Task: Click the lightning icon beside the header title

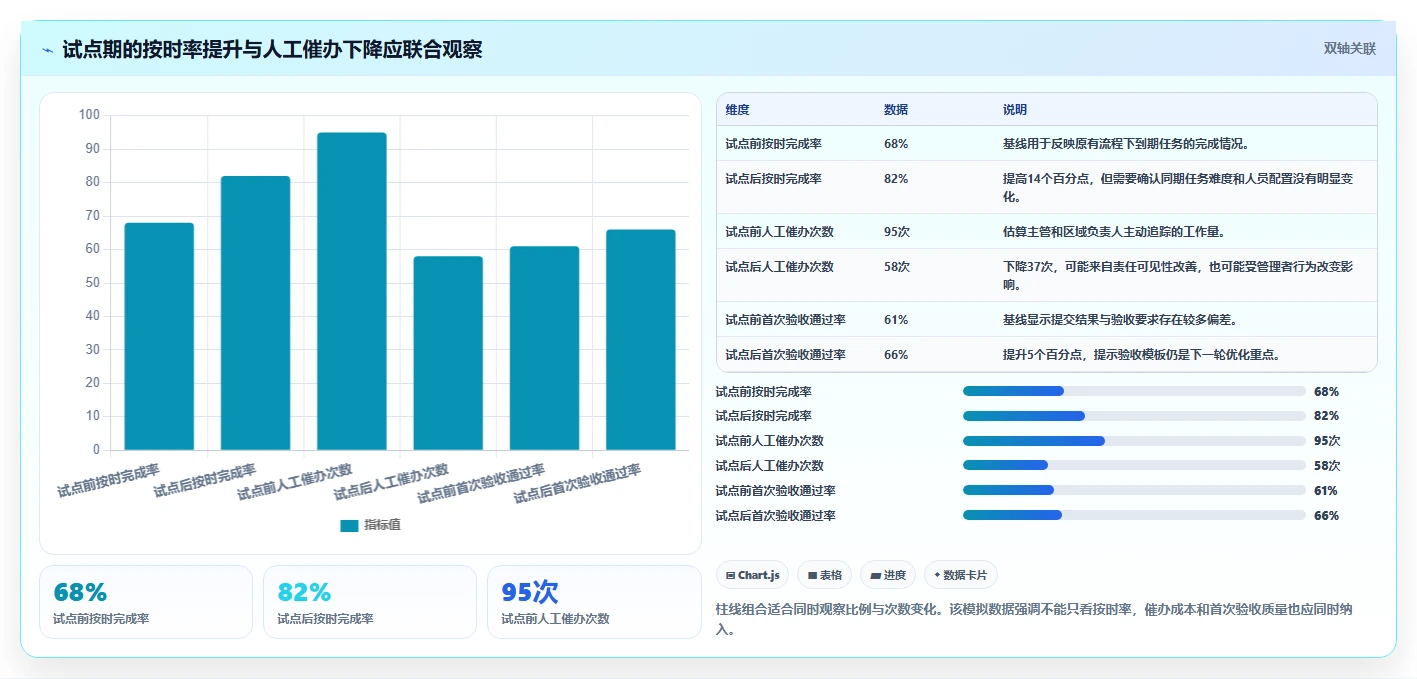Action: tap(47, 49)
